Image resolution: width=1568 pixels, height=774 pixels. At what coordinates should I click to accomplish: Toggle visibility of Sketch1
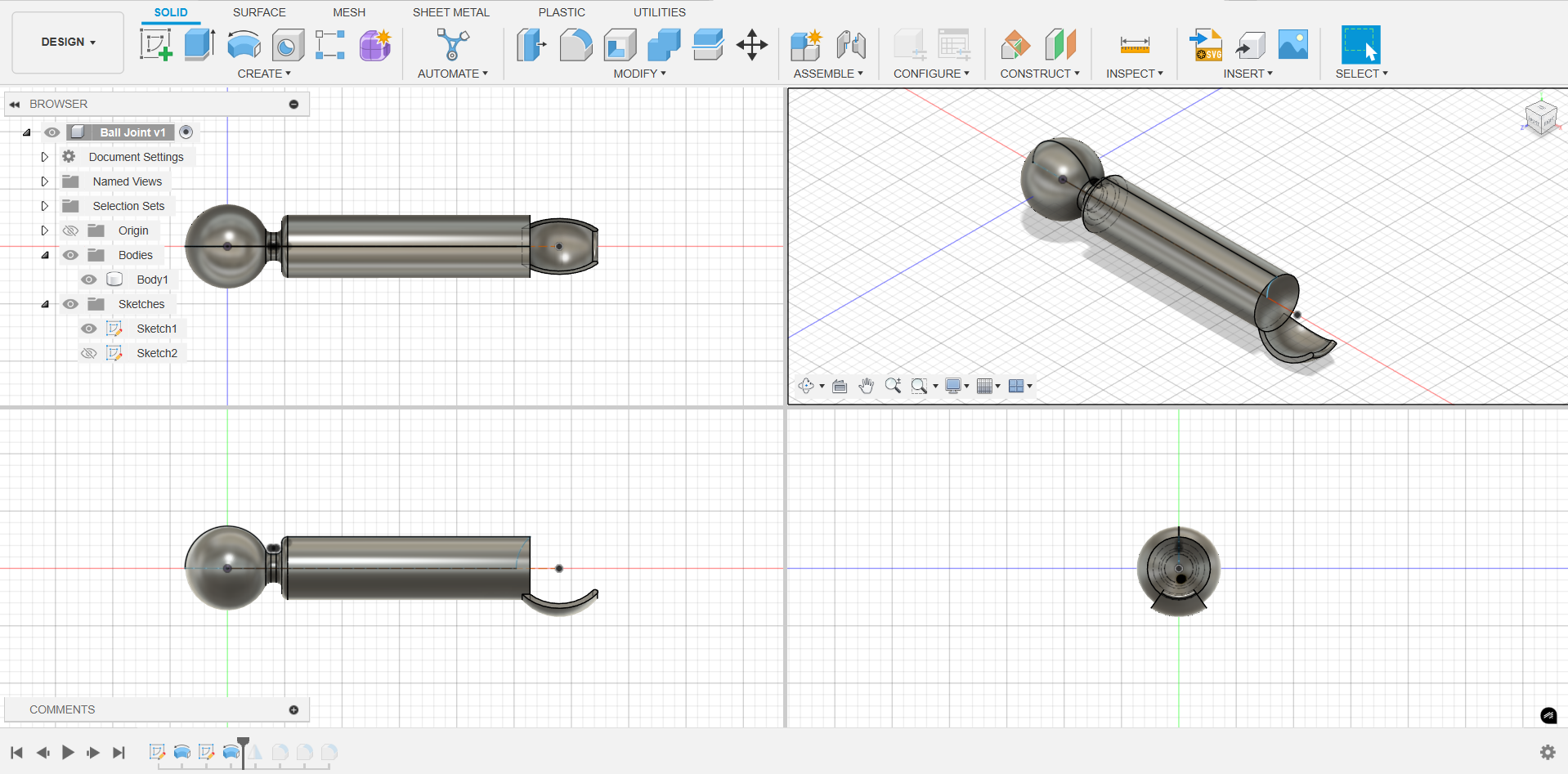click(89, 329)
